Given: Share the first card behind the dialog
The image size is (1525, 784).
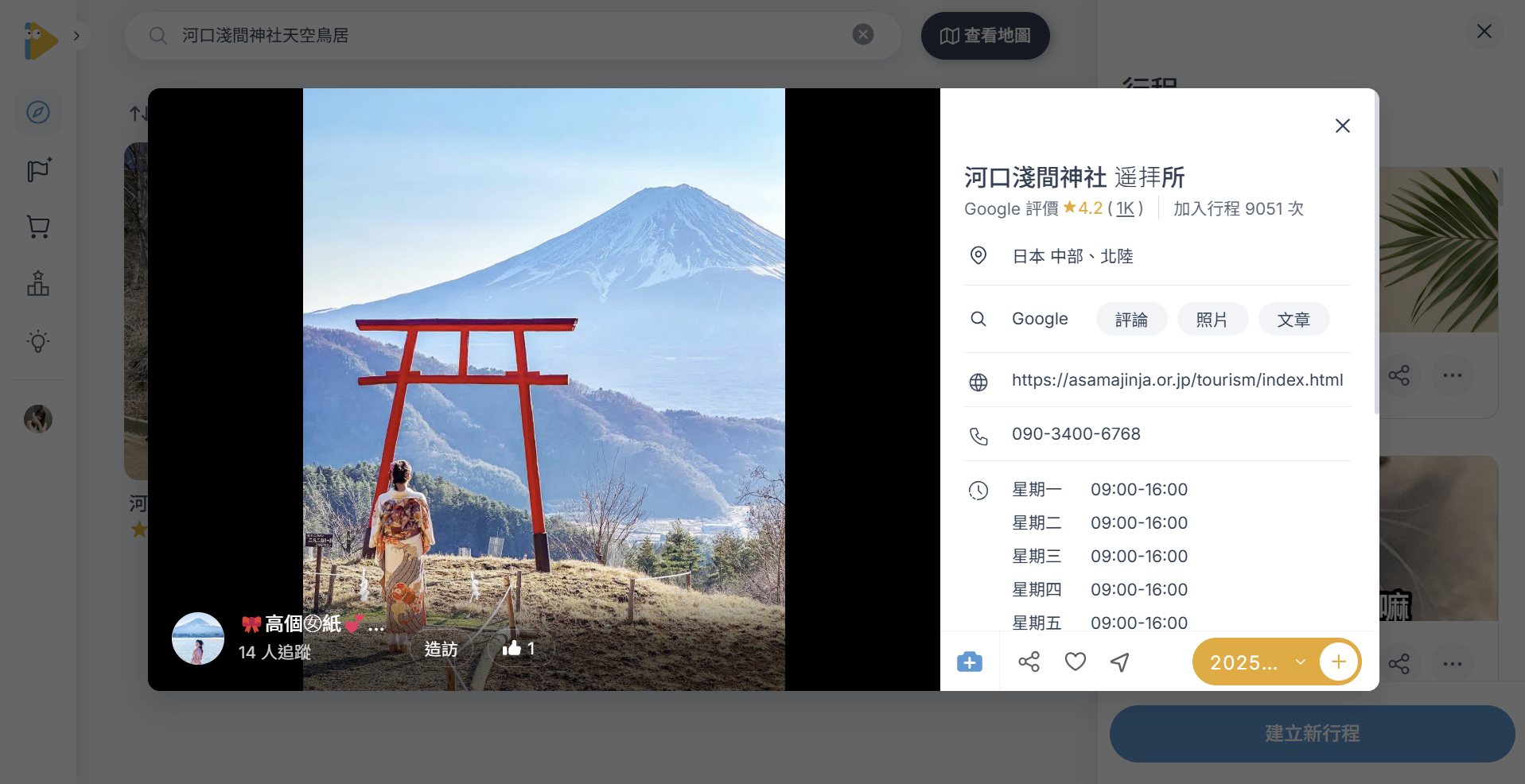Looking at the screenshot, I should click(1399, 375).
